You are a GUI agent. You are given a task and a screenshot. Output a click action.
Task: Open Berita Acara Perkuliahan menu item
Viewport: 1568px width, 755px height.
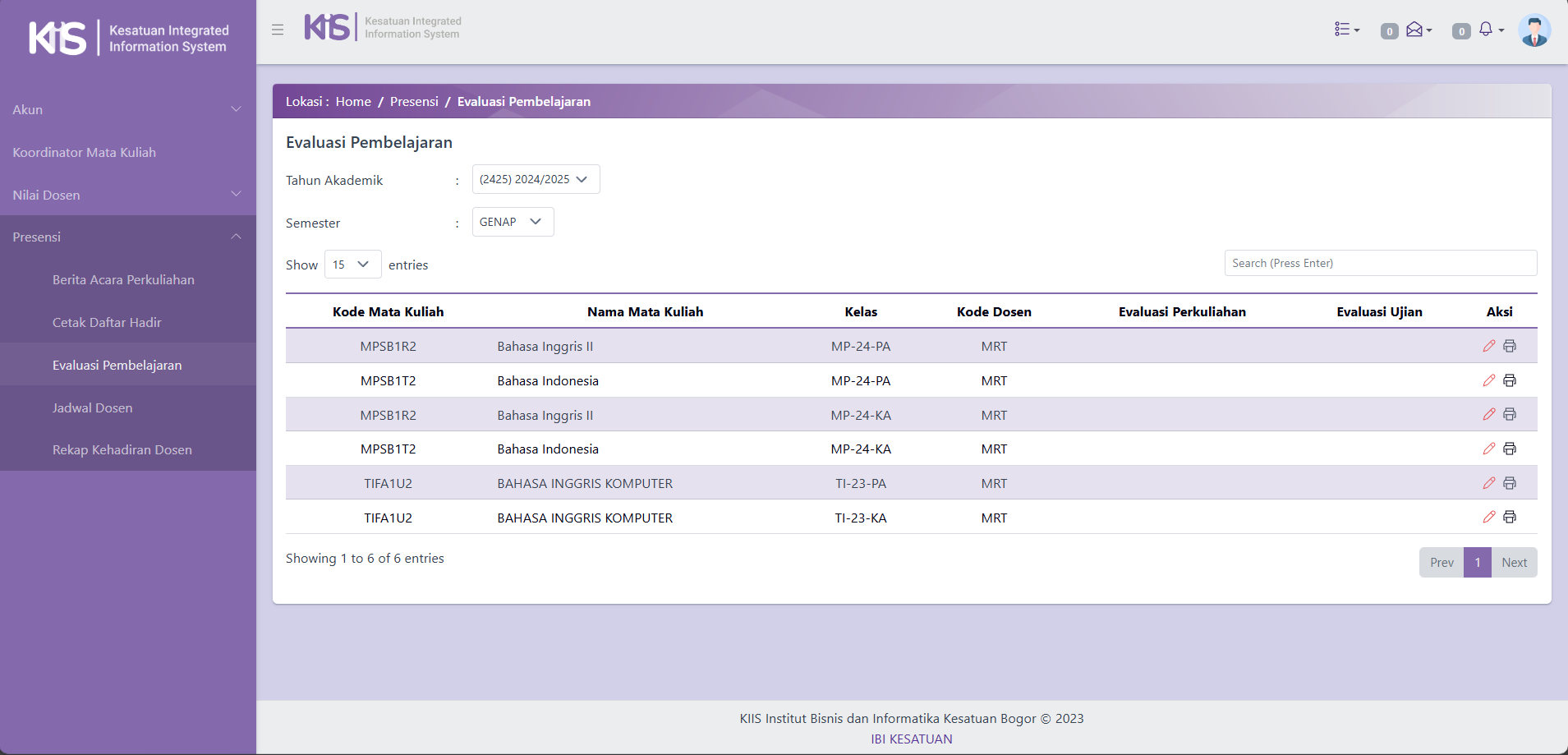click(x=123, y=279)
